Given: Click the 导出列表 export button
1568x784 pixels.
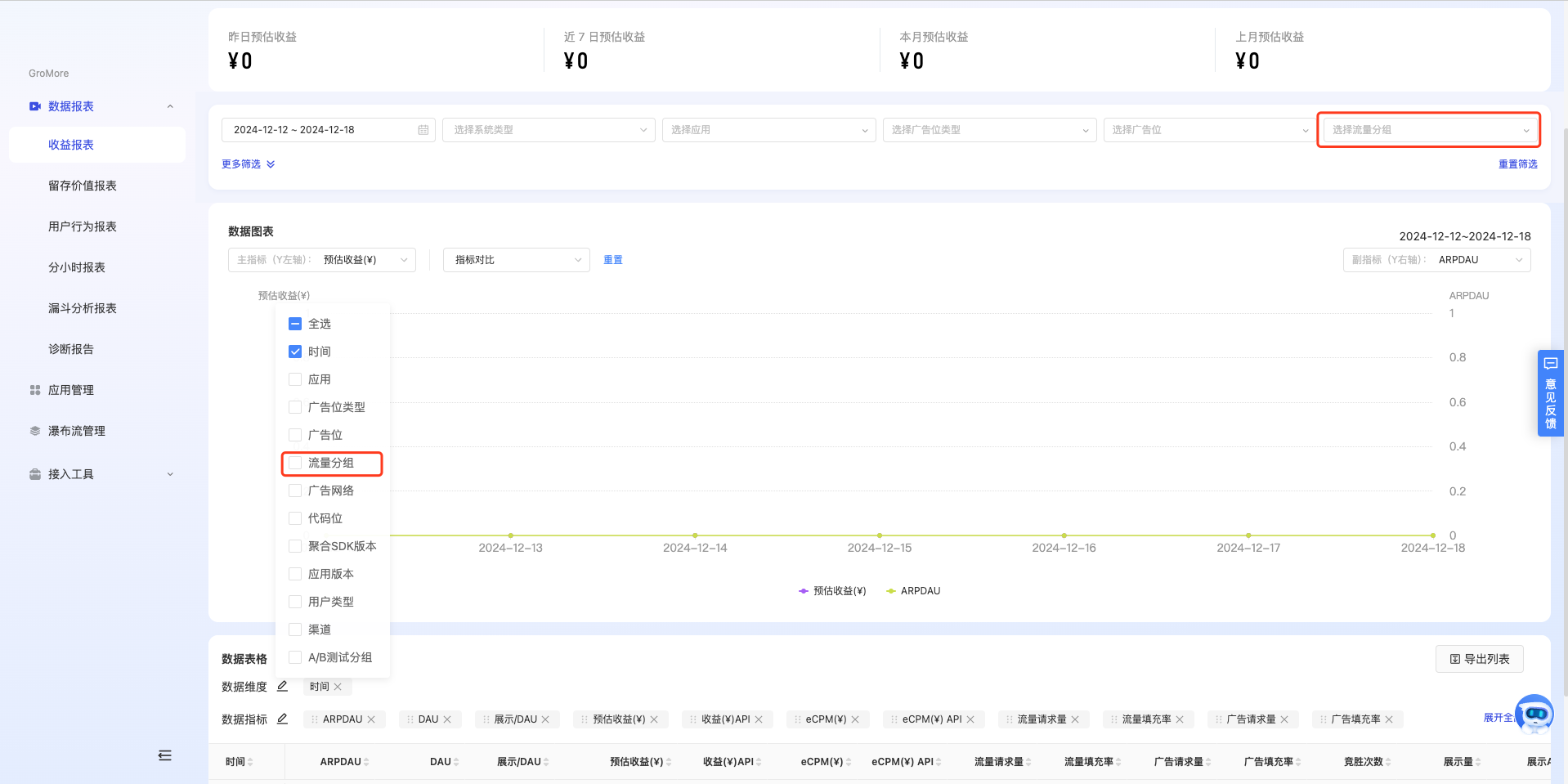Looking at the screenshot, I should pos(1480,659).
